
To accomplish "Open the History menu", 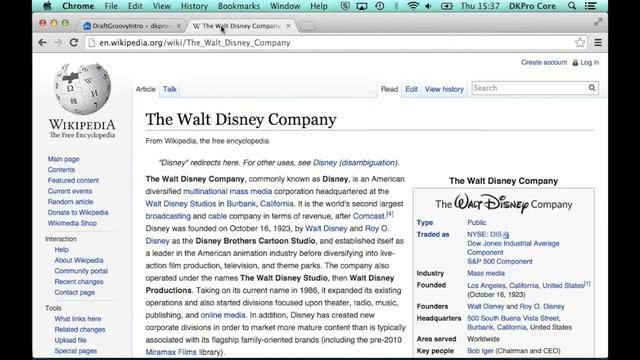I will click(194, 6).
